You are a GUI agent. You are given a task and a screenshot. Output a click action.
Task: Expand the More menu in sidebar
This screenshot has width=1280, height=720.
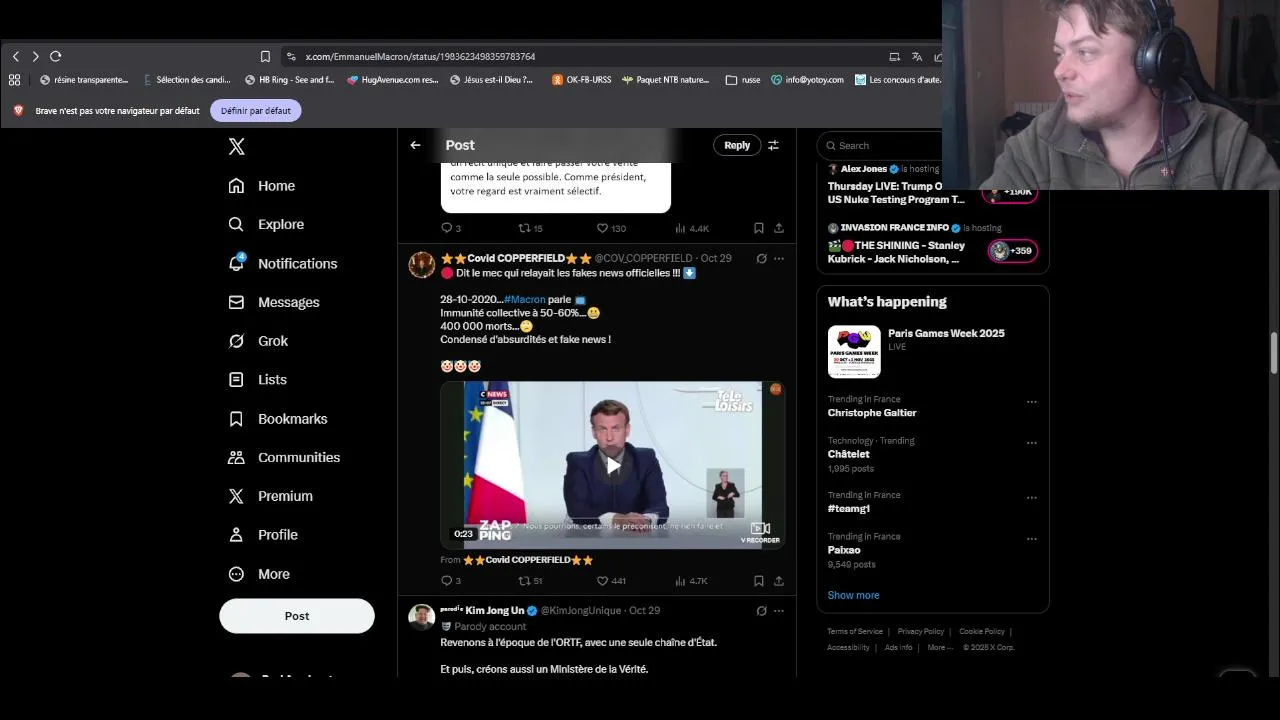[x=259, y=574]
